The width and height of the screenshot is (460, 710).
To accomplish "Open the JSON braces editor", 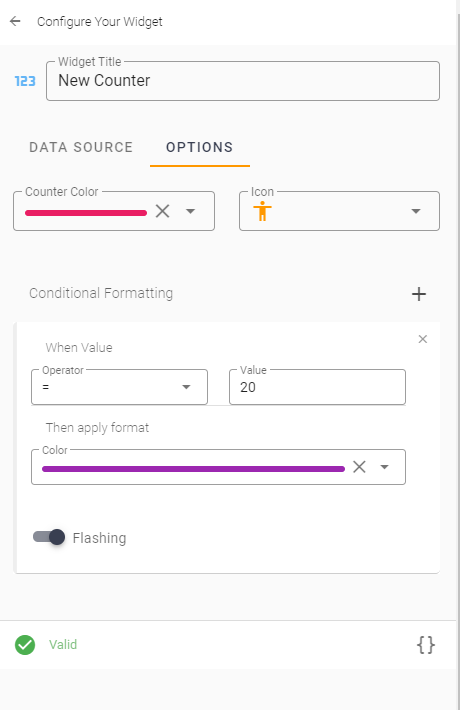I will (x=426, y=645).
